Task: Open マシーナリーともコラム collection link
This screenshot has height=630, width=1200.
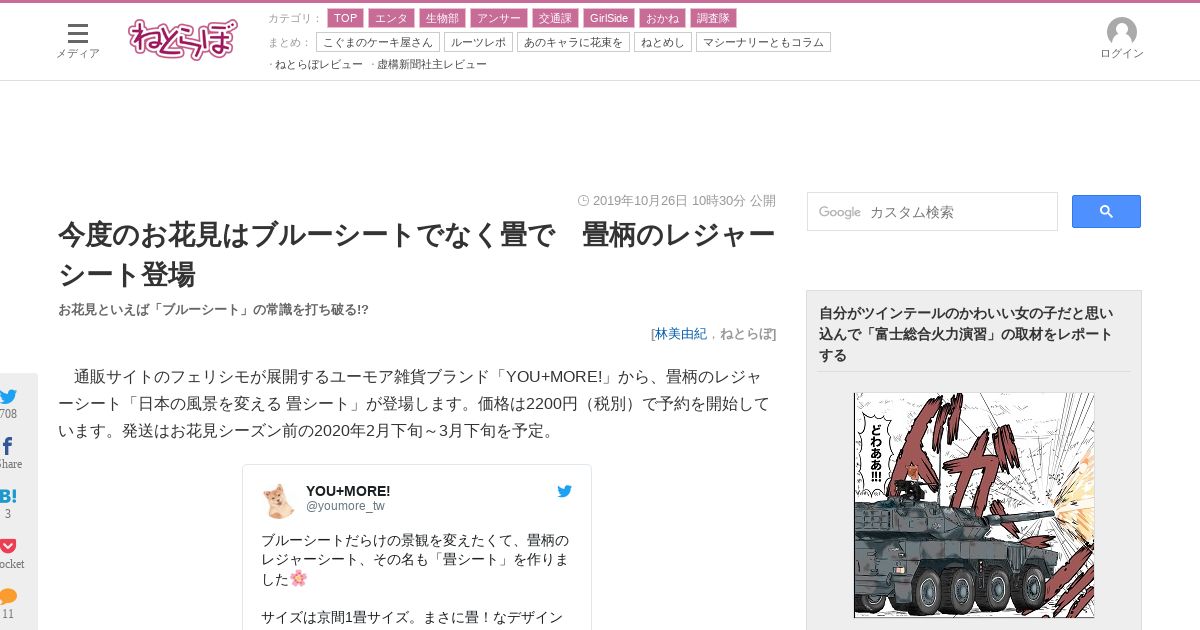Action: [763, 42]
